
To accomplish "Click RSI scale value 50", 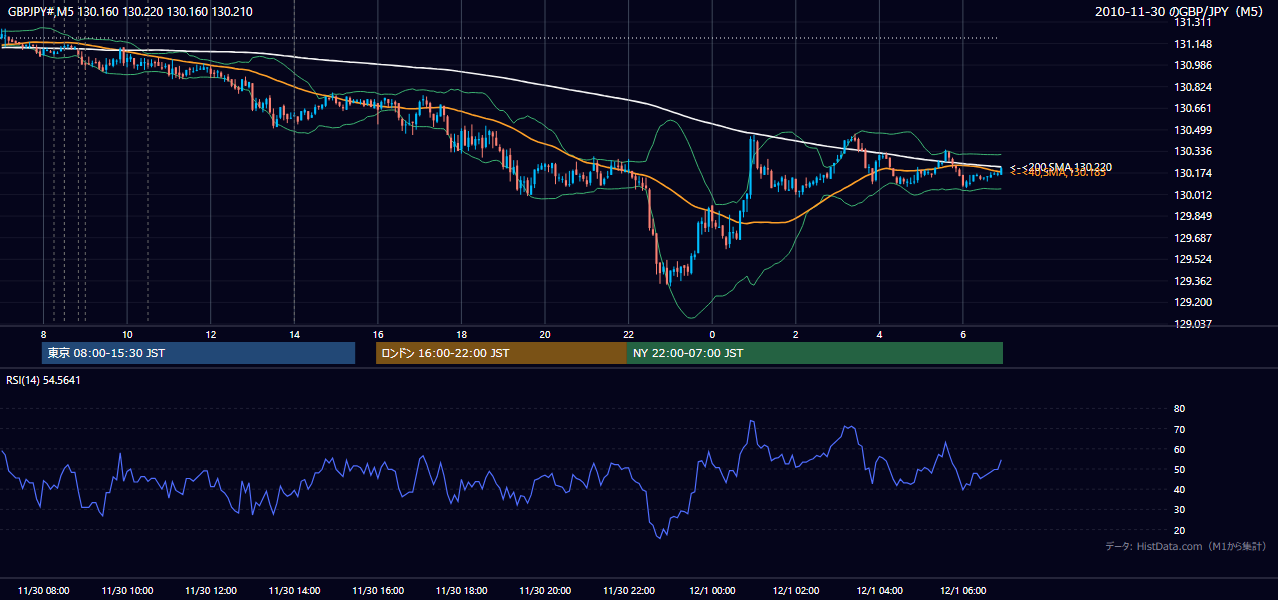I will click(x=1179, y=469).
